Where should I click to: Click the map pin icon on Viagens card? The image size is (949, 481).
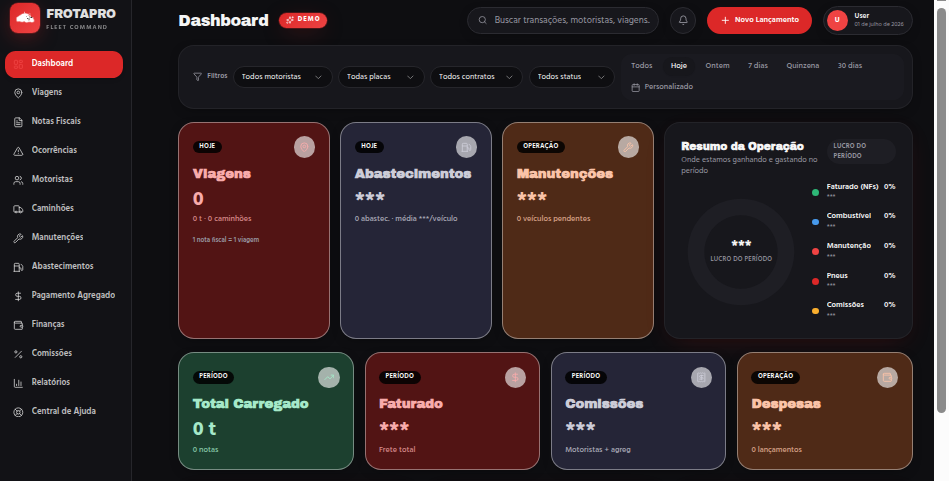coord(304,147)
